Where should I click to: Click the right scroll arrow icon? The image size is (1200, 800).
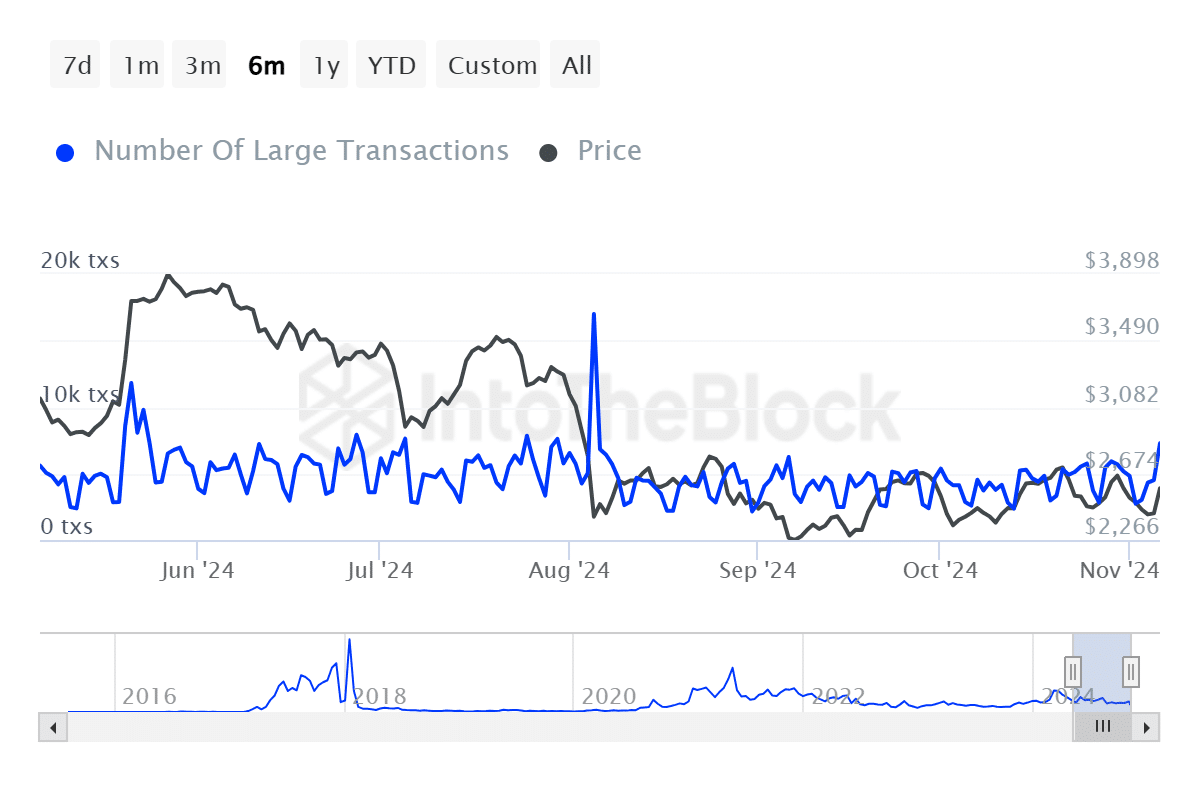coord(1148,727)
